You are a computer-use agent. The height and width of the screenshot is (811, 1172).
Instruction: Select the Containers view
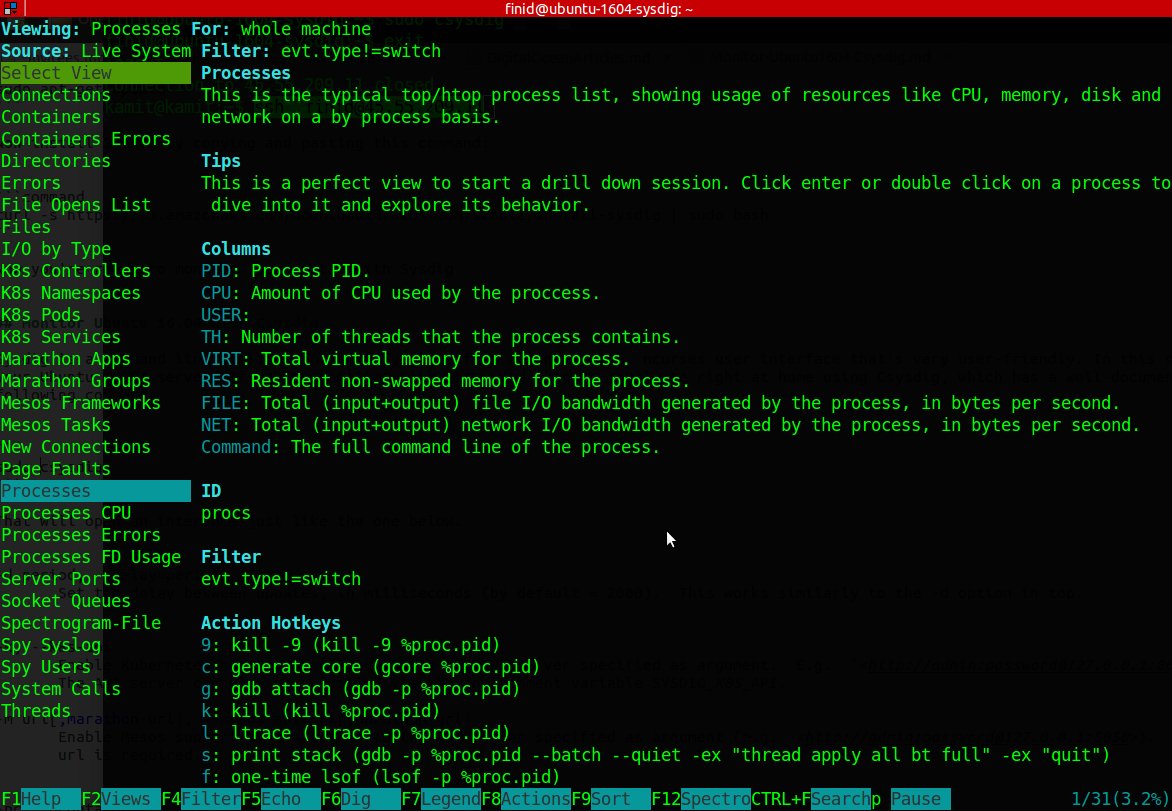coord(50,117)
